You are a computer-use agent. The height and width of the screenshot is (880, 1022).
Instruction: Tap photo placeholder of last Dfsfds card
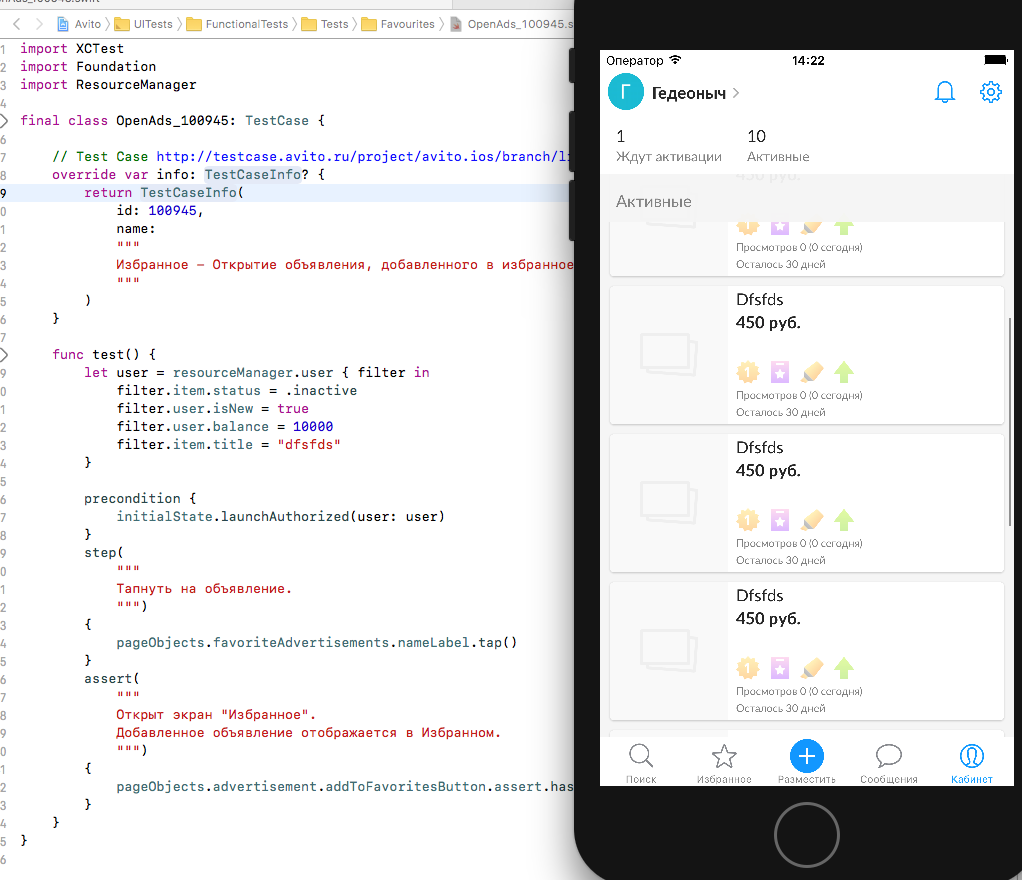coord(669,651)
